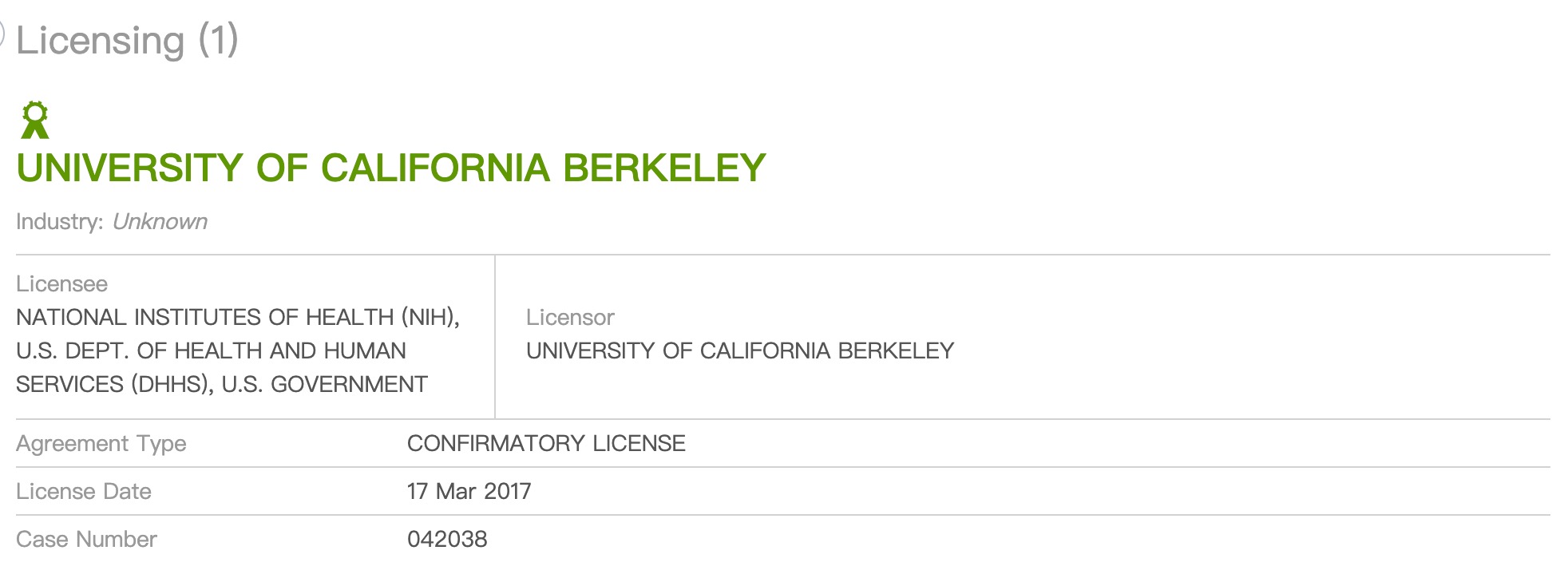Click the Industry label

[60, 222]
